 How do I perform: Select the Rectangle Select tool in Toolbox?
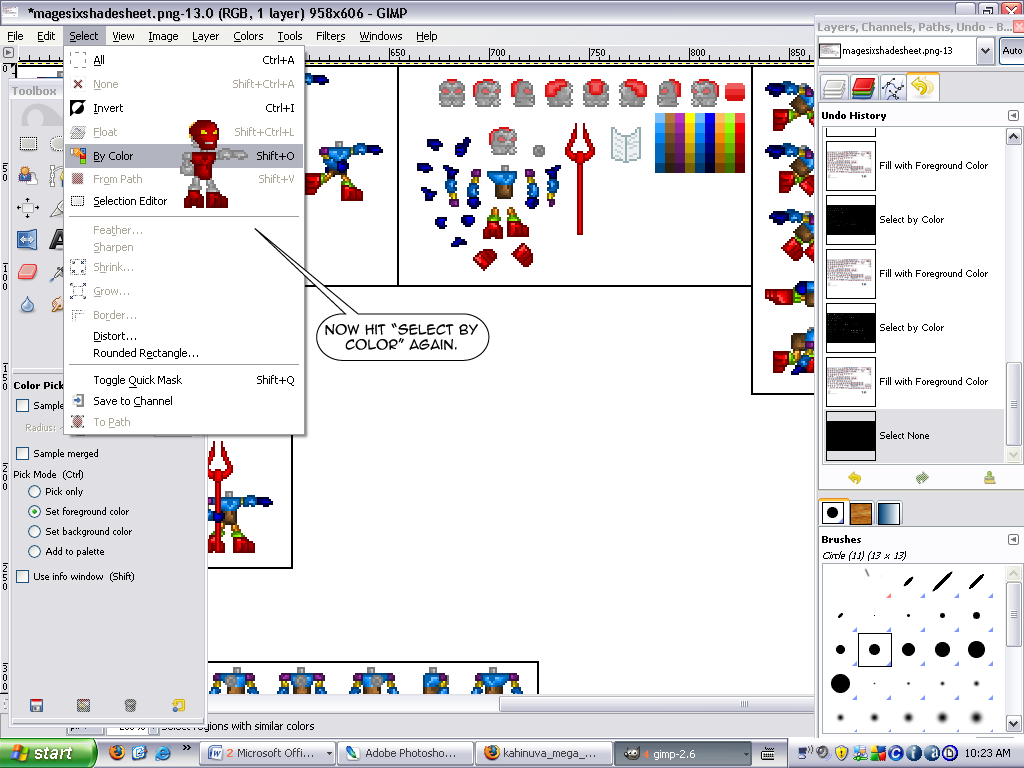pos(28,143)
